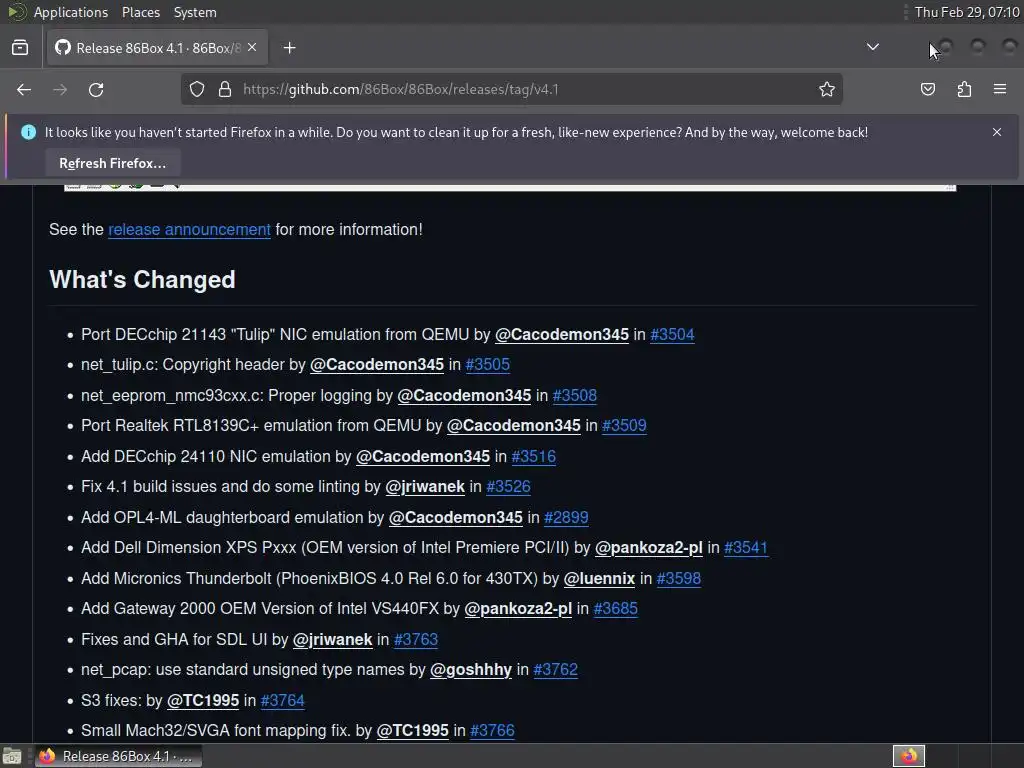The image size is (1024, 768).
Task: Open pull request #3685 link
Action: [615, 608]
